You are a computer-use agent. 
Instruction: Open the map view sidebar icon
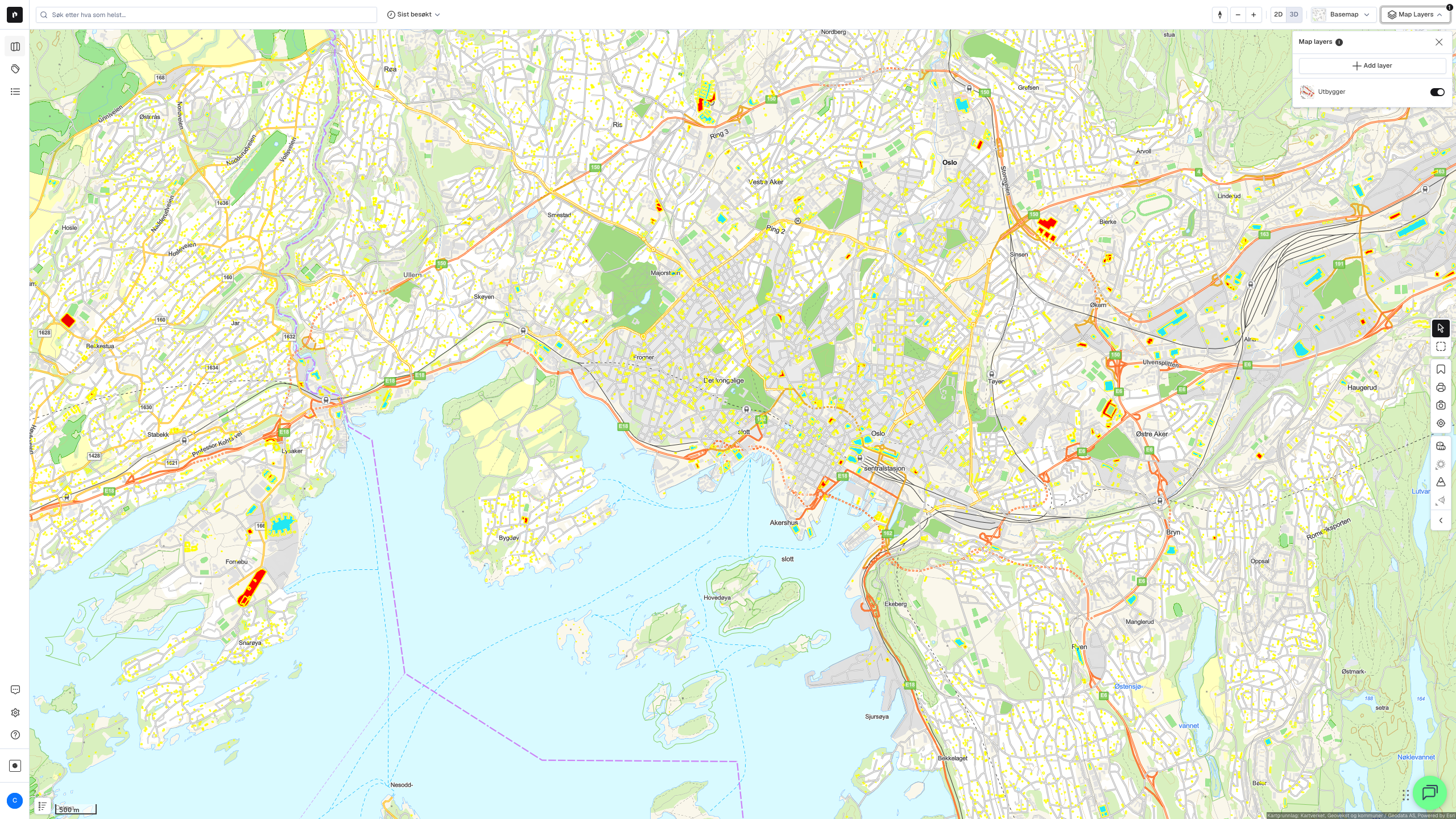[15, 47]
